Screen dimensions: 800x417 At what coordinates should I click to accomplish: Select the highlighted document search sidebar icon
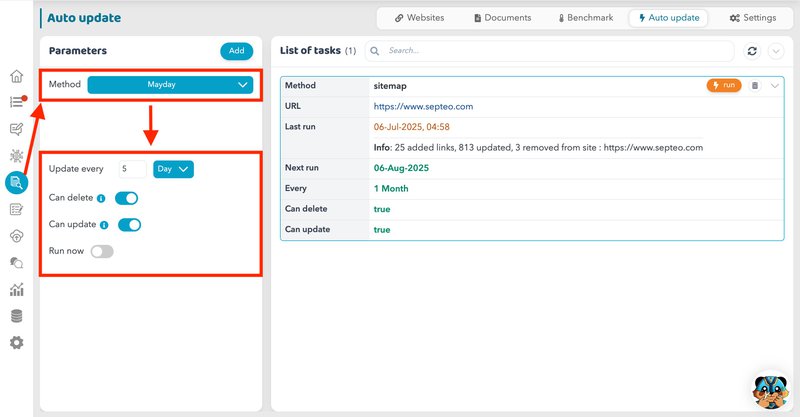[x=16, y=182]
